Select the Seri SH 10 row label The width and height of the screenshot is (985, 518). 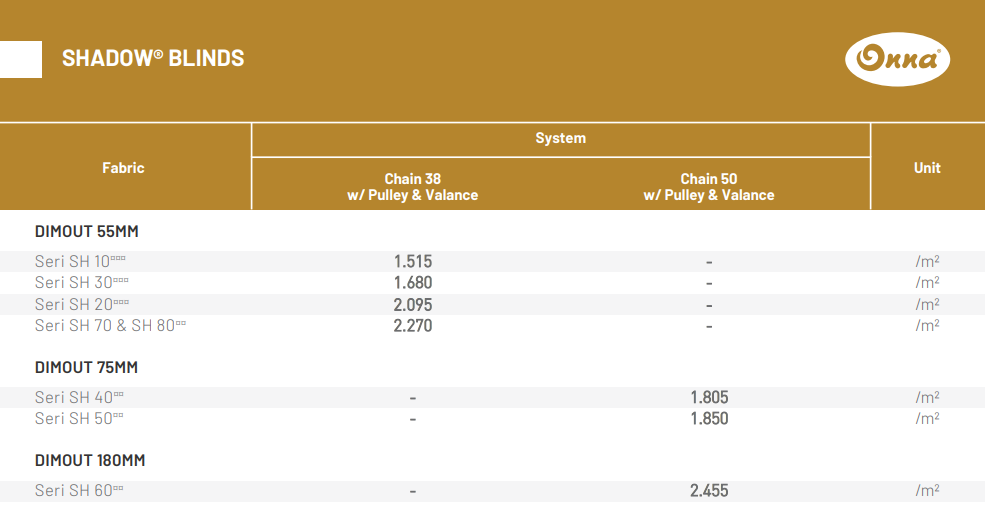[x=80, y=261]
